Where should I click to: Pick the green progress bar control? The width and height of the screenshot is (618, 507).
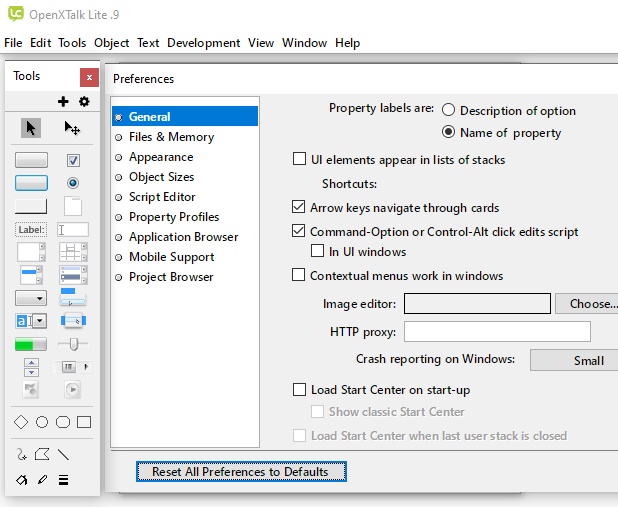pyautogui.click(x=31, y=344)
